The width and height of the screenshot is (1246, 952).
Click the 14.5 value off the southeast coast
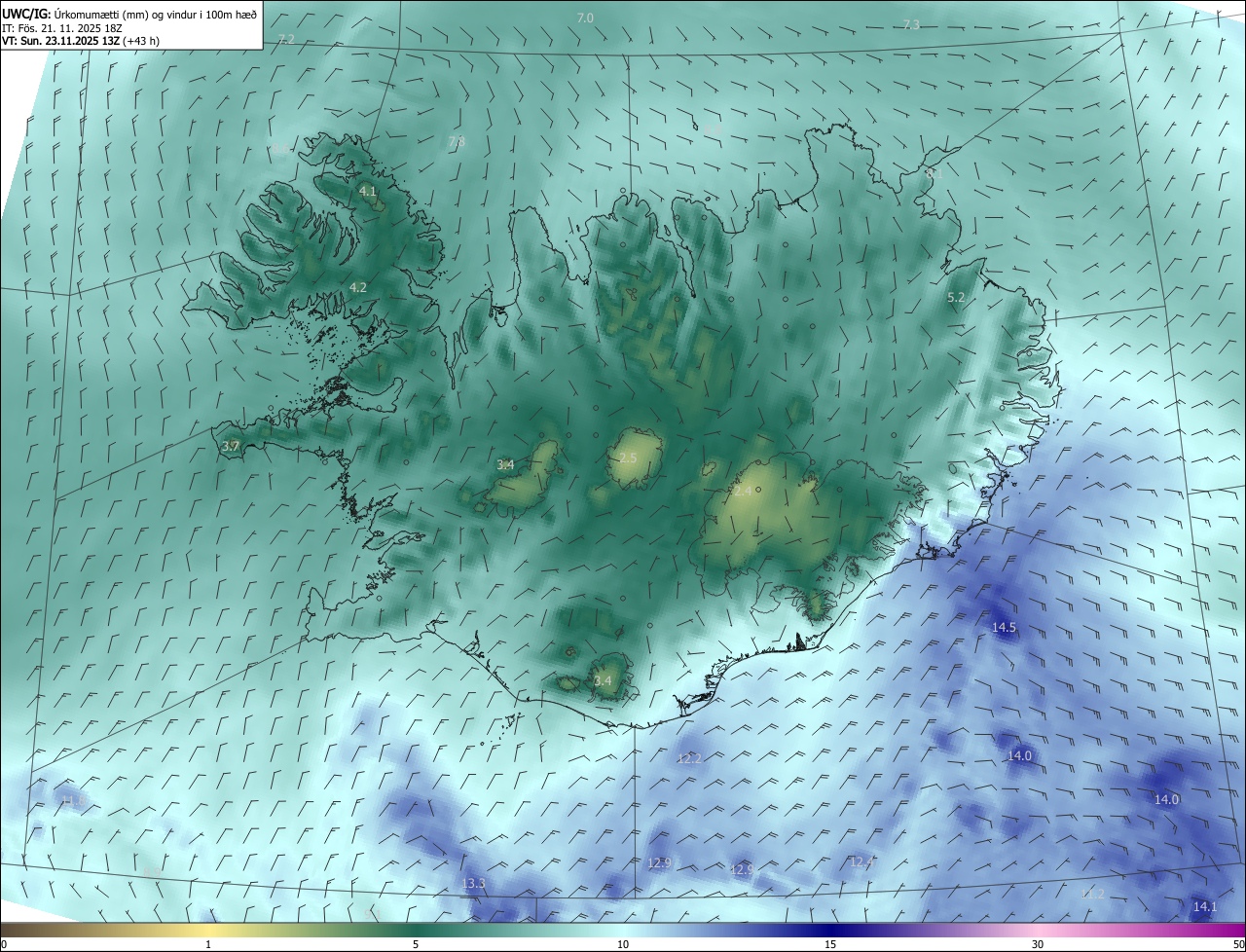[1004, 628]
